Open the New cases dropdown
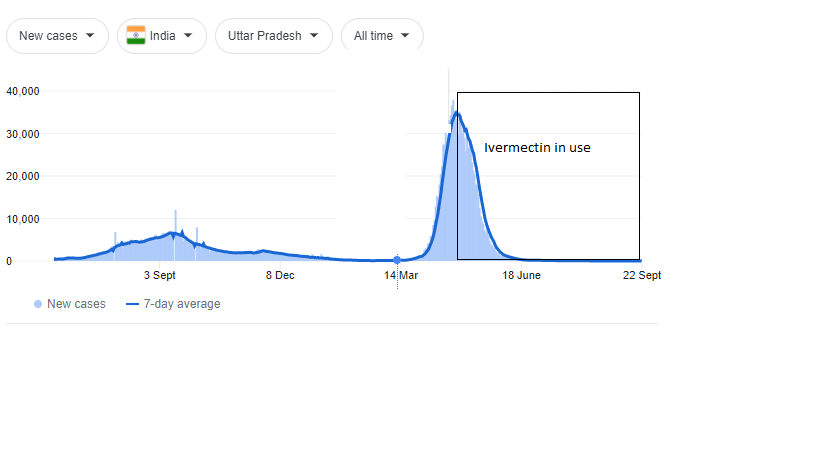The height and width of the screenshot is (460, 819). [x=57, y=36]
